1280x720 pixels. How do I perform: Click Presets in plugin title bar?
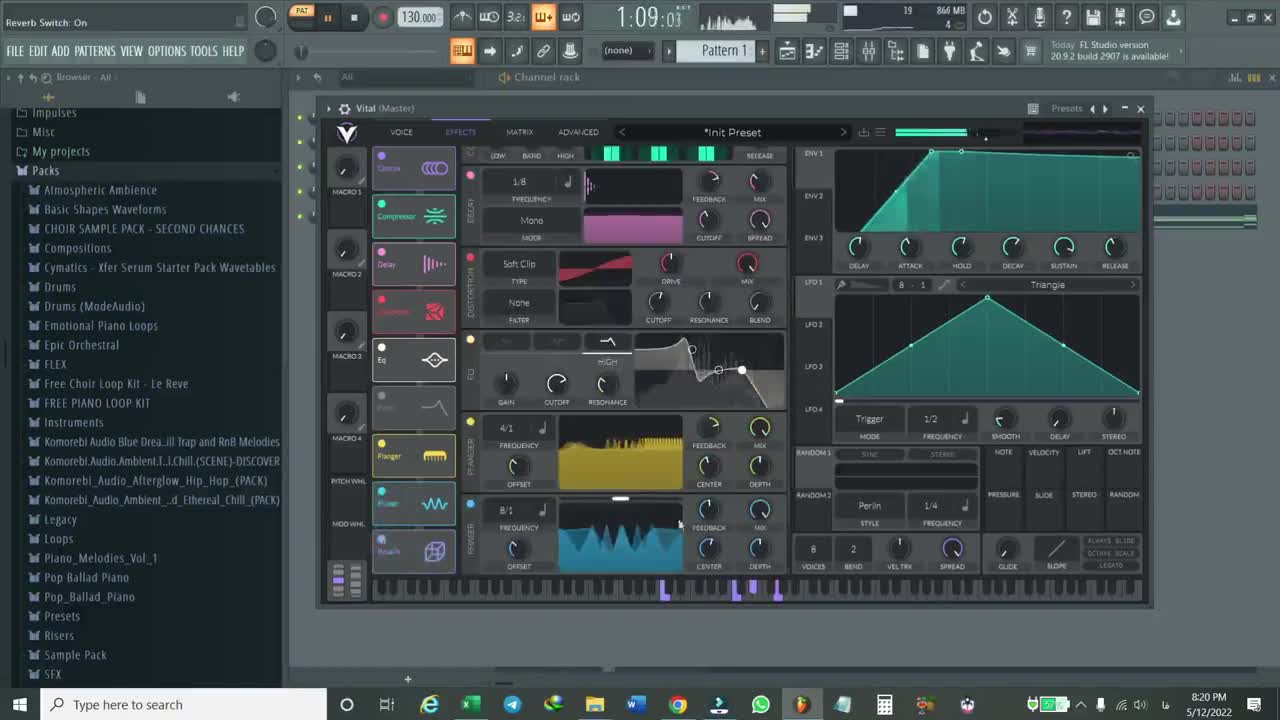point(1067,108)
